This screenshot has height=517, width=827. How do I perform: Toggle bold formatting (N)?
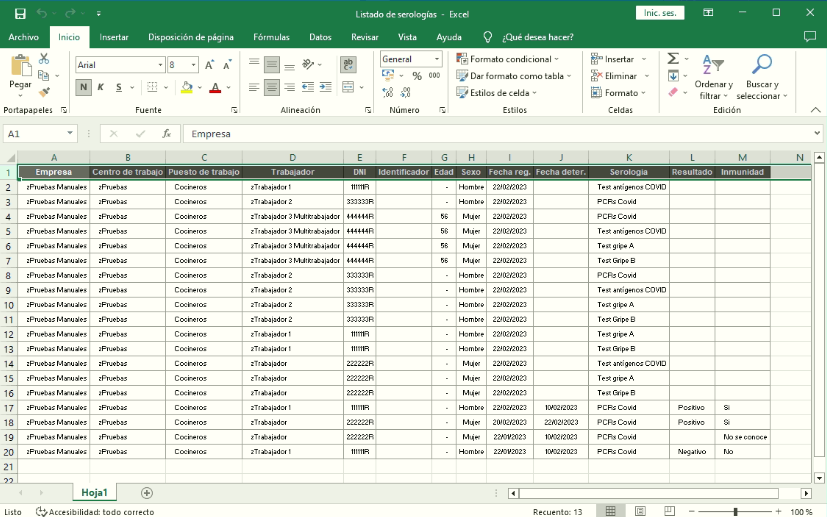83,88
